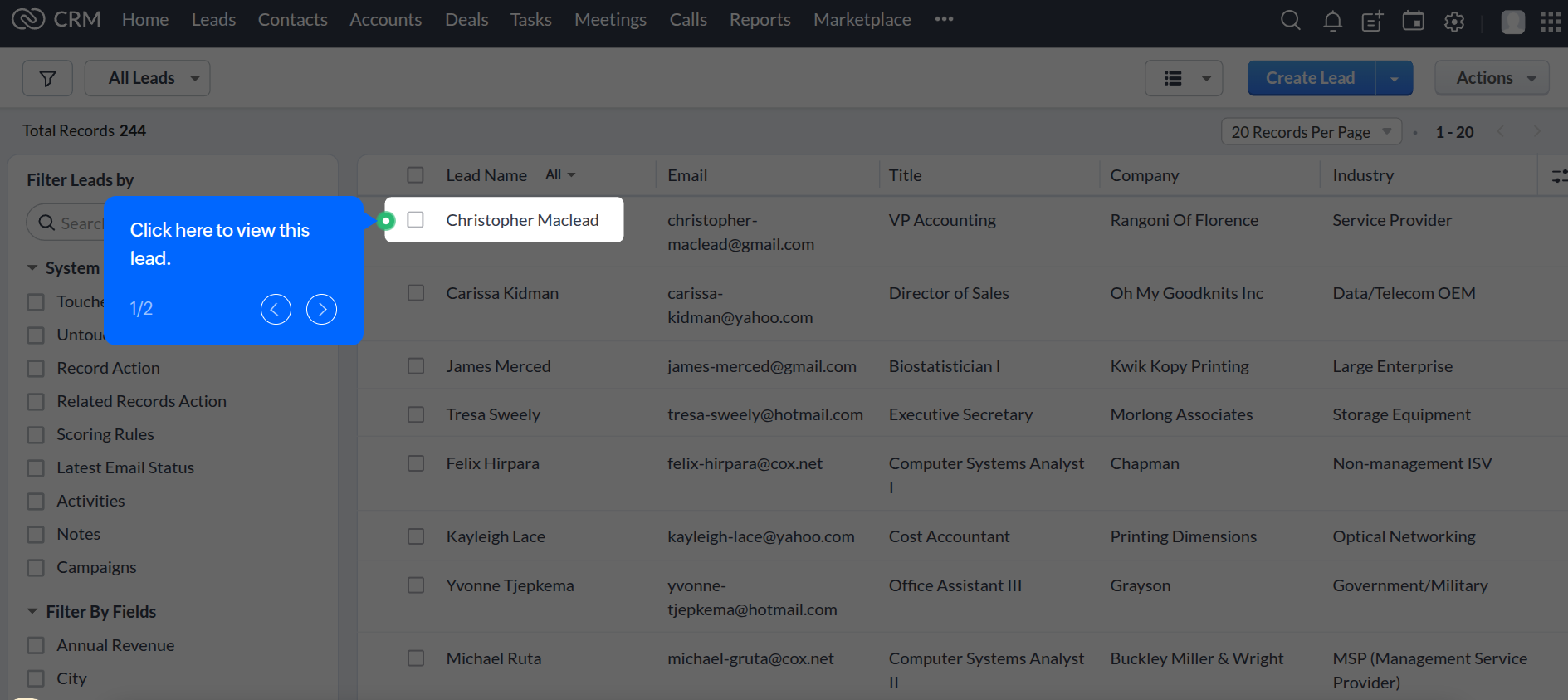Click the filter funnel button
The image size is (1568, 700).
pyautogui.click(x=47, y=78)
